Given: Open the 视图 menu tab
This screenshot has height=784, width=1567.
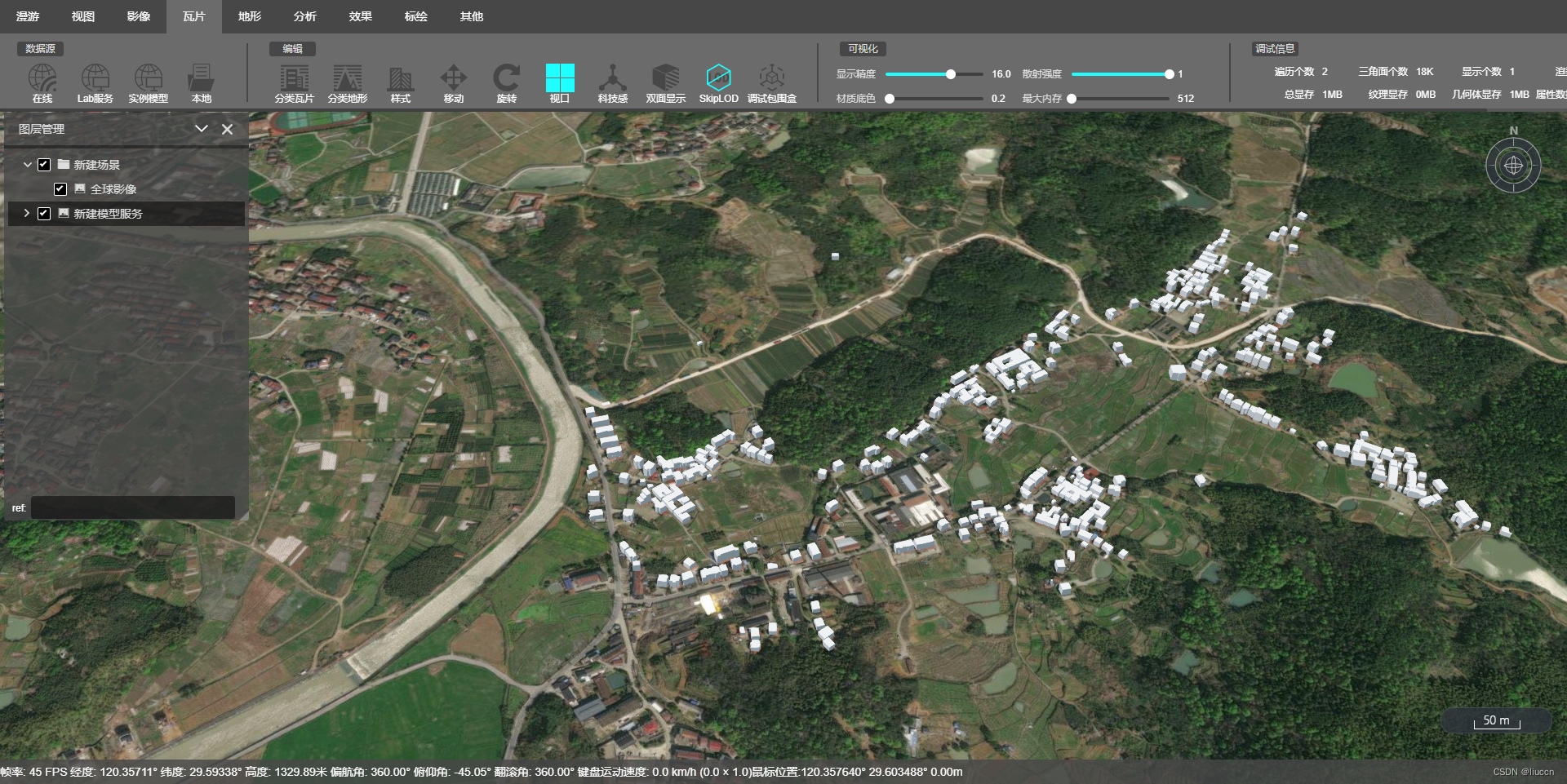Looking at the screenshot, I should (83, 16).
